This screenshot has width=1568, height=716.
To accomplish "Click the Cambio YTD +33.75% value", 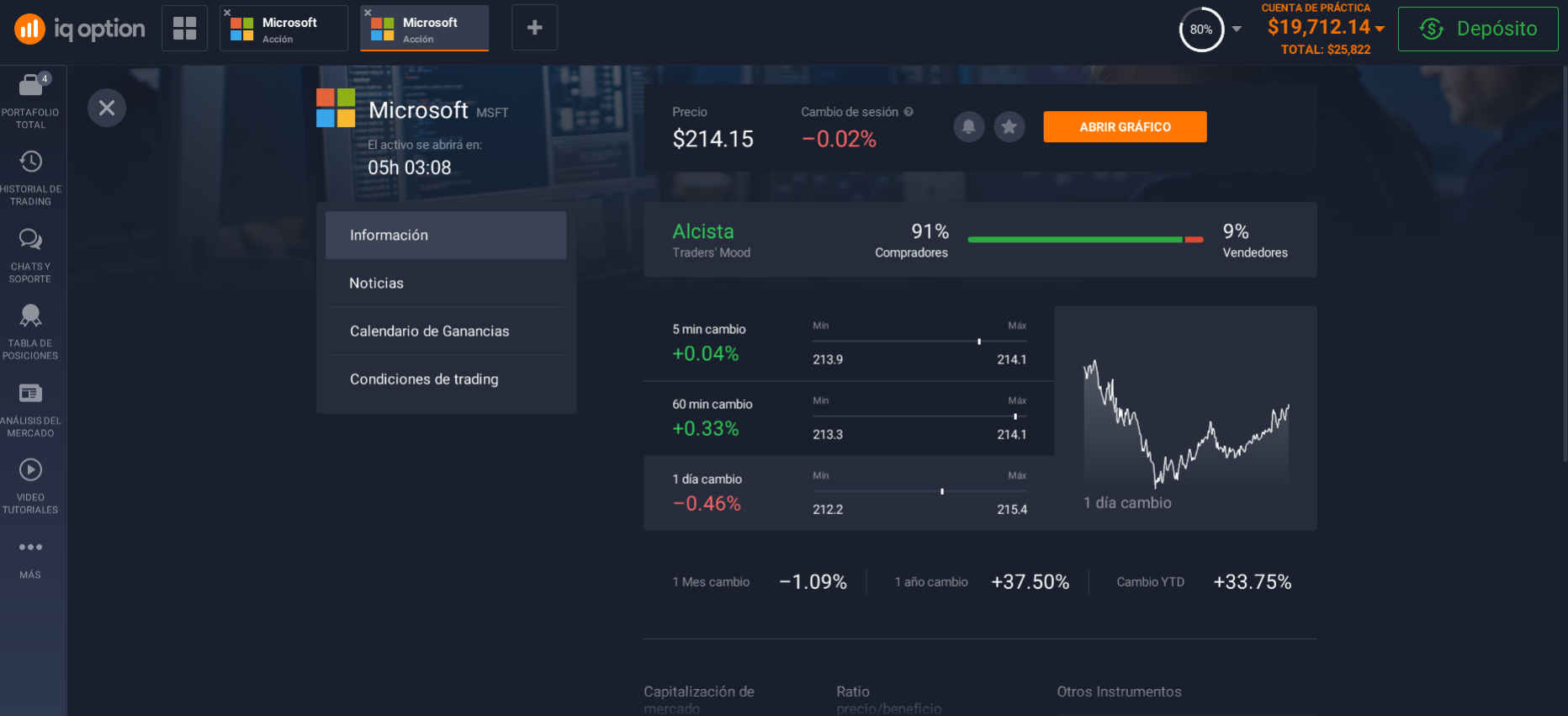I will 1253,582.
